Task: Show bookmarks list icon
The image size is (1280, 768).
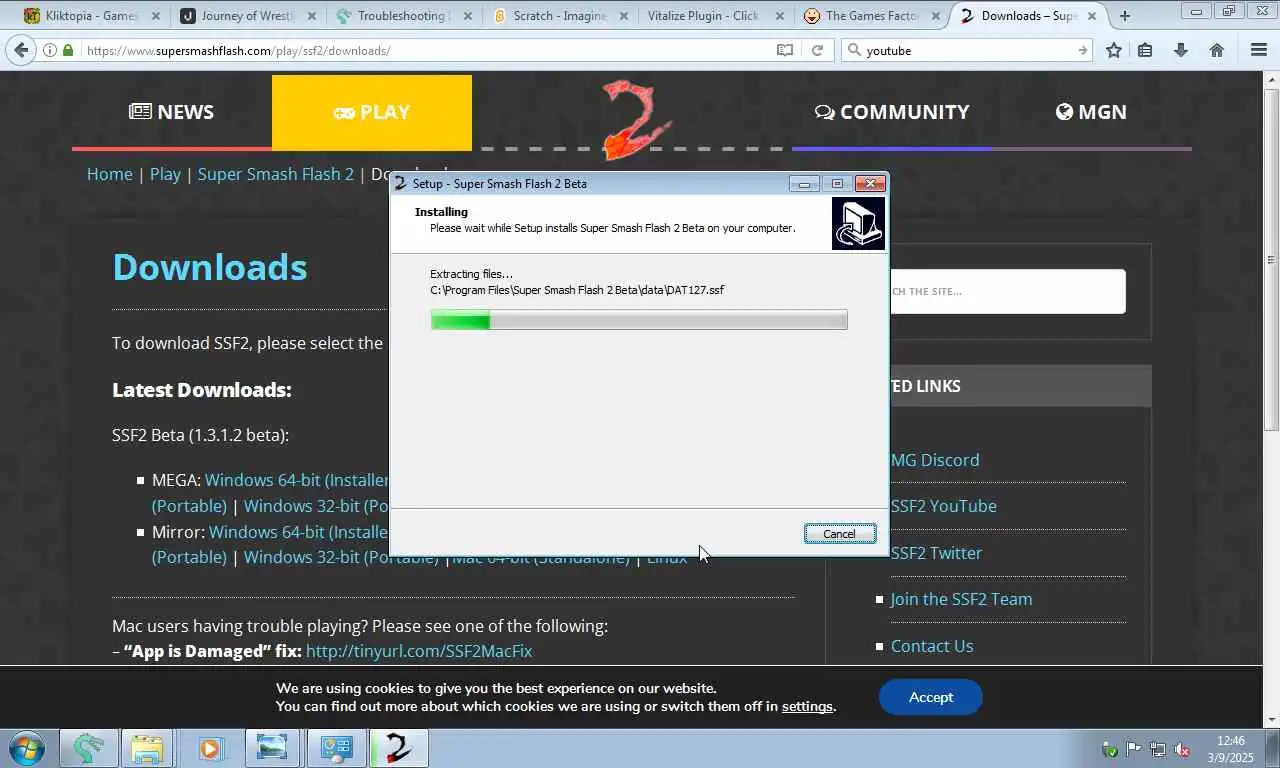Action: [1145, 50]
